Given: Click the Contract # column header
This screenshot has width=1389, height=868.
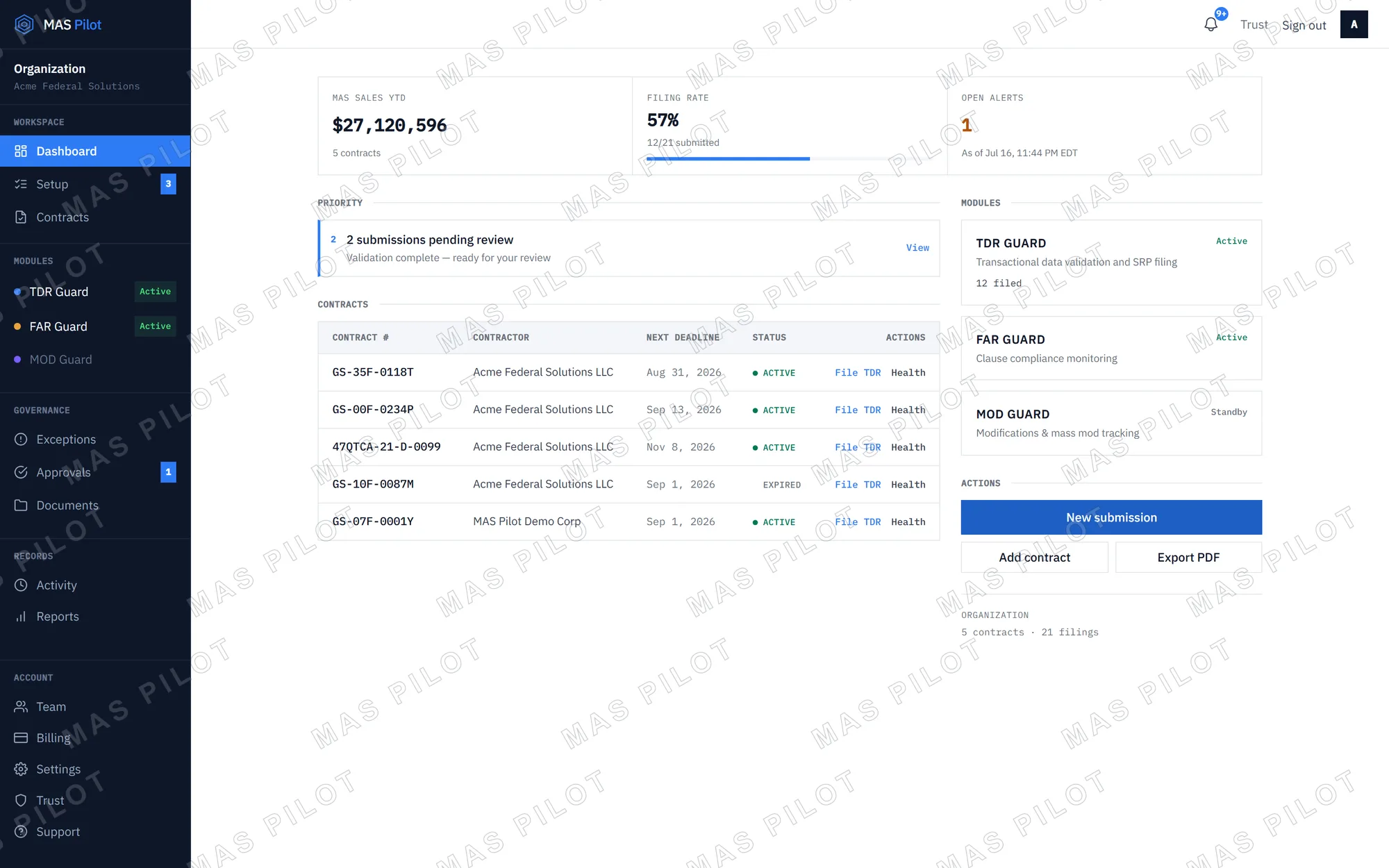Looking at the screenshot, I should [360, 337].
